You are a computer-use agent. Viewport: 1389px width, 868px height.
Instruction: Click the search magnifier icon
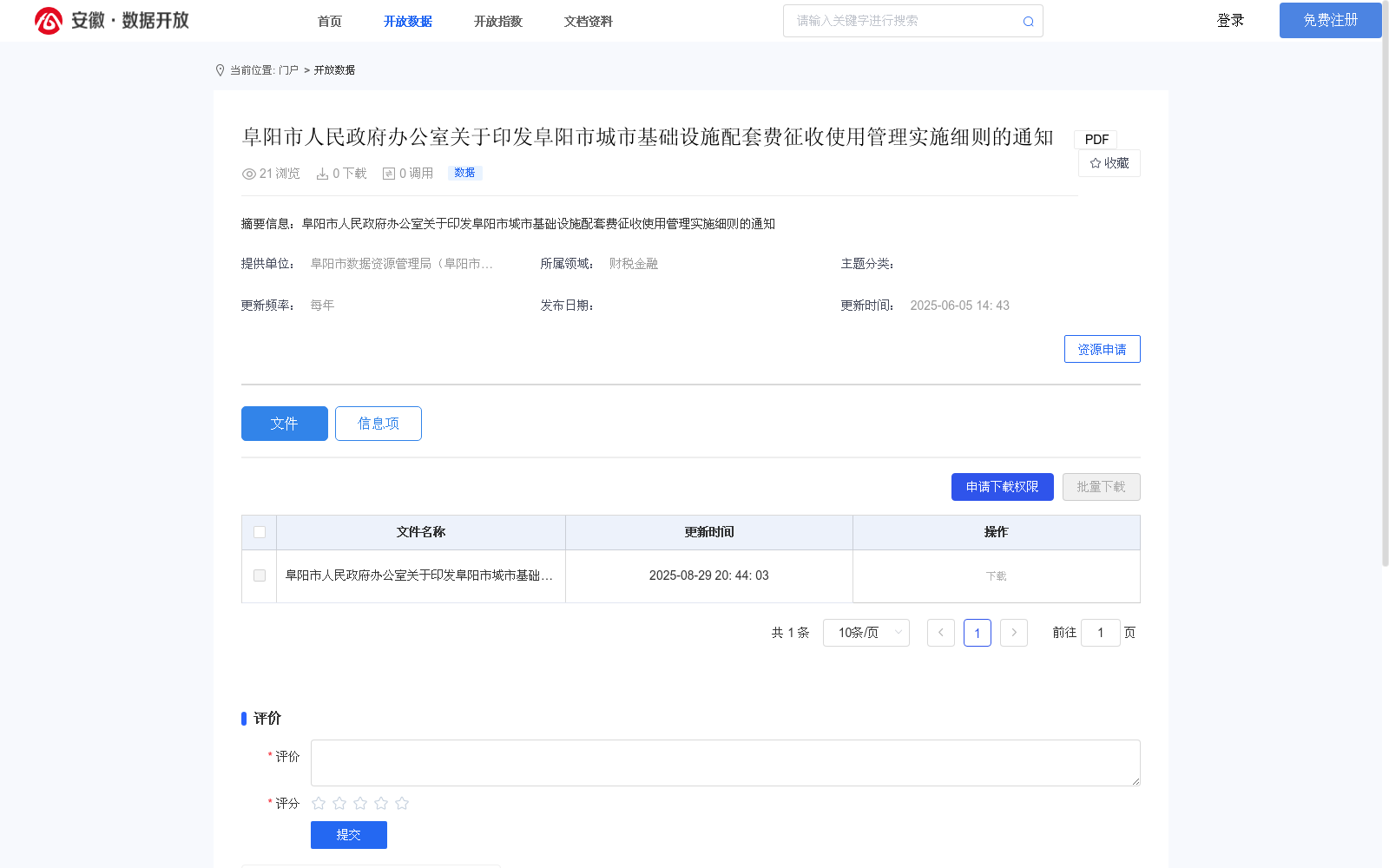point(1028,22)
